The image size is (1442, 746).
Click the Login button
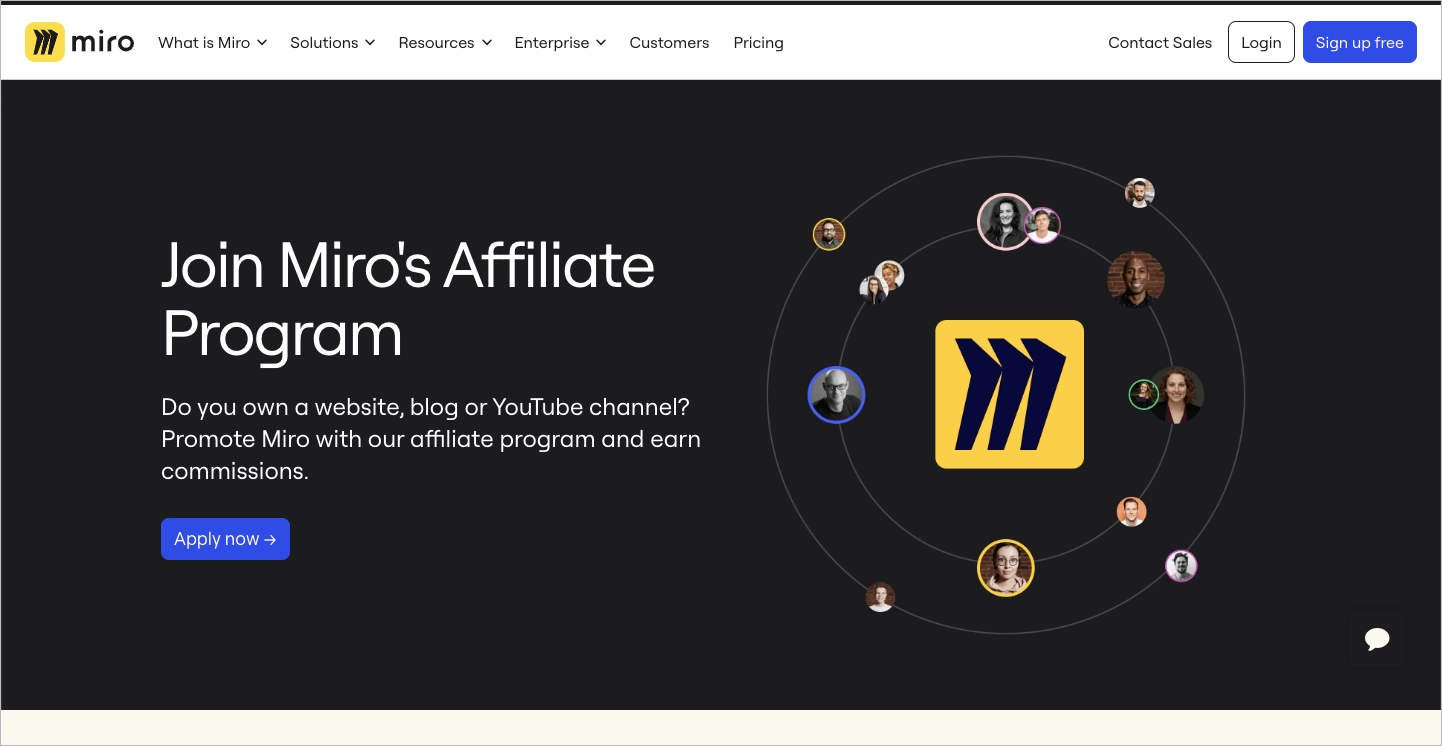pos(1261,42)
